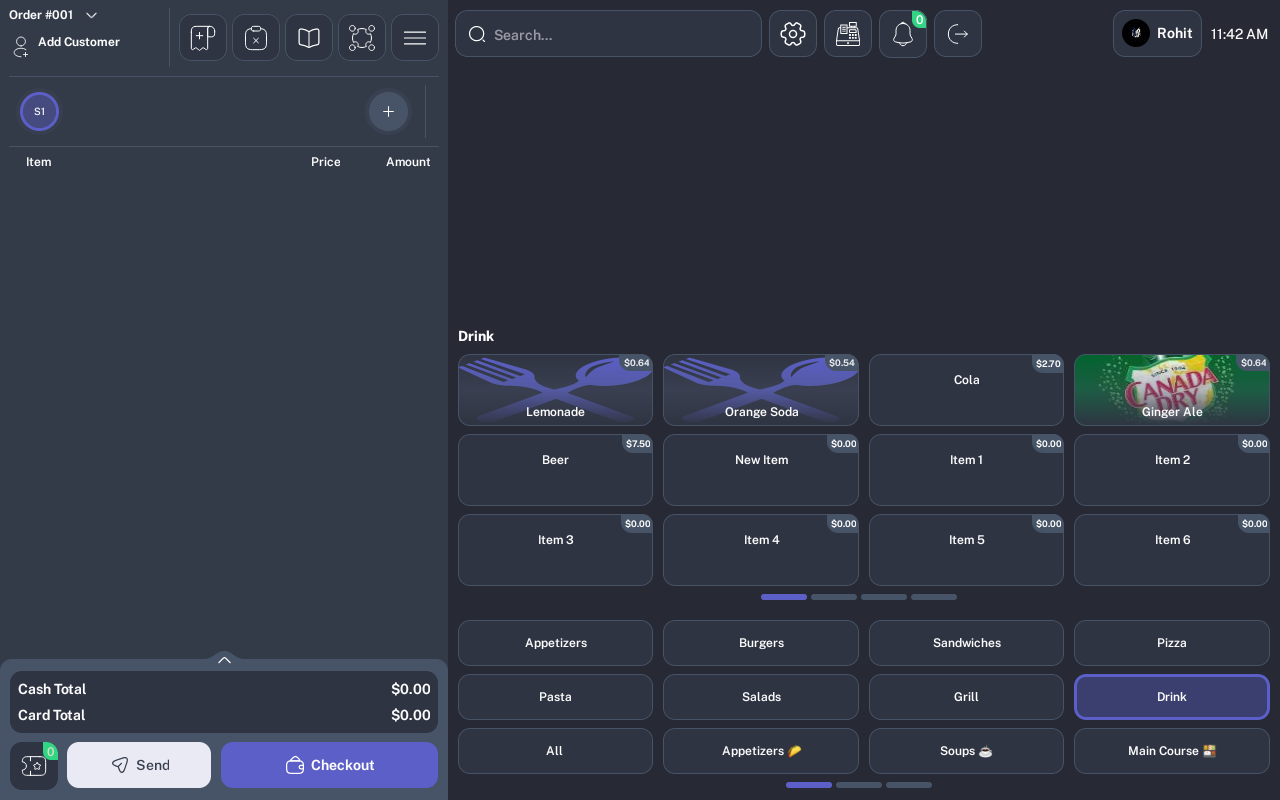Screen dimensions: 1280x800
Task: Click Rohit's profile avatar
Action: [x=1136, y=33]
